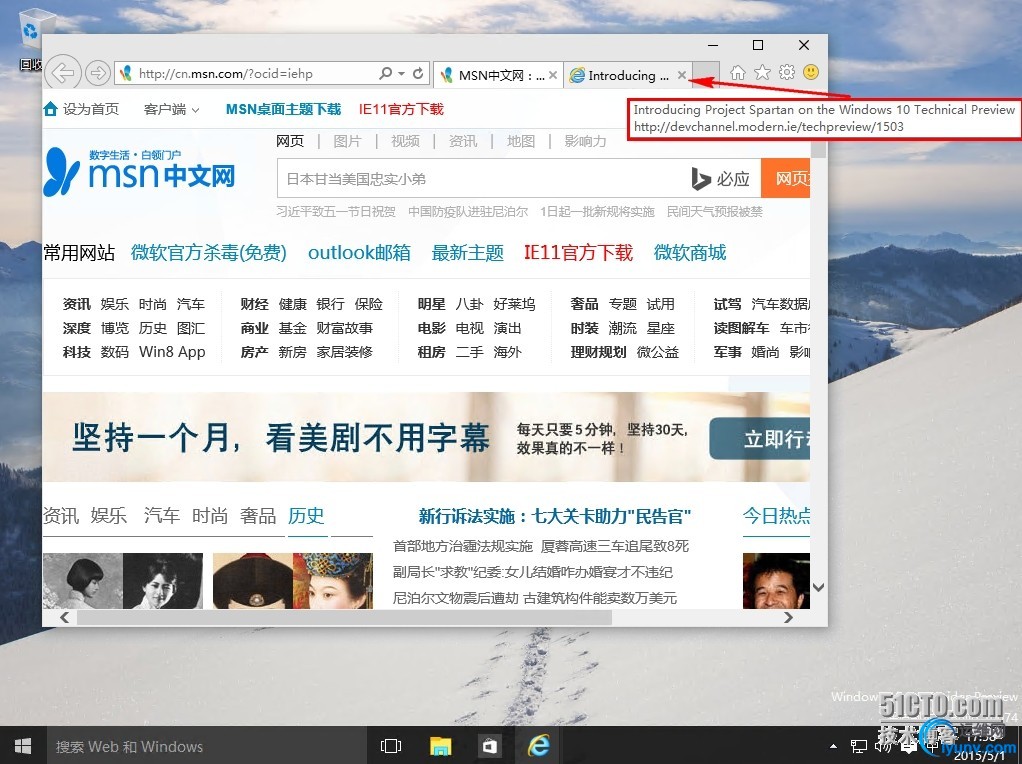Select the 网页 search category
Screen dimensions: 1022x764
(290, 141)
